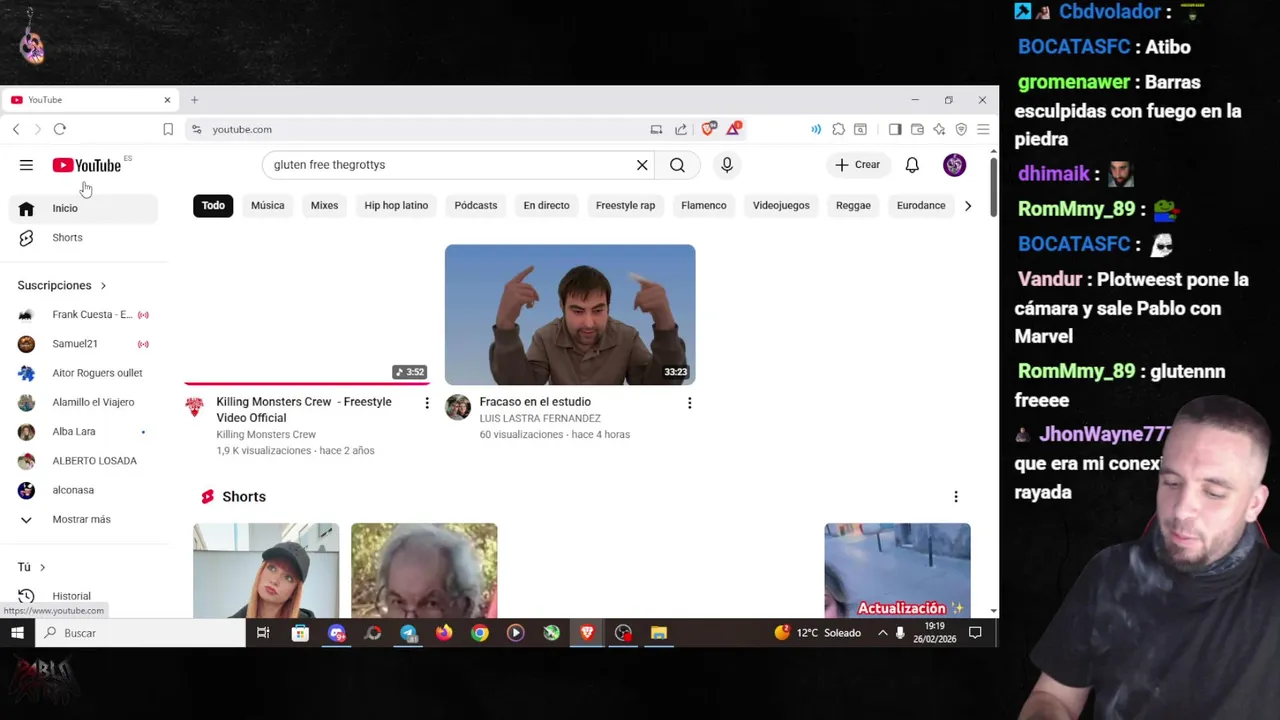Open the Actualización short thumbnail
This screenshot has height=720, width=1280.
click(897, 570)
